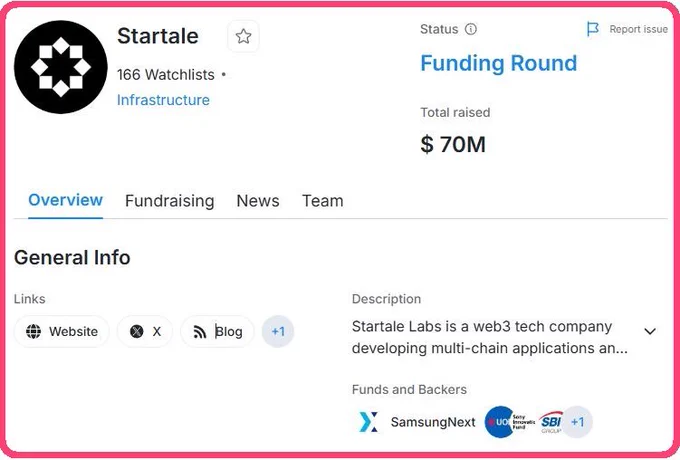Click the Startale round logo
The height and width of the screenshot is (460, 680).
(61, 67)
